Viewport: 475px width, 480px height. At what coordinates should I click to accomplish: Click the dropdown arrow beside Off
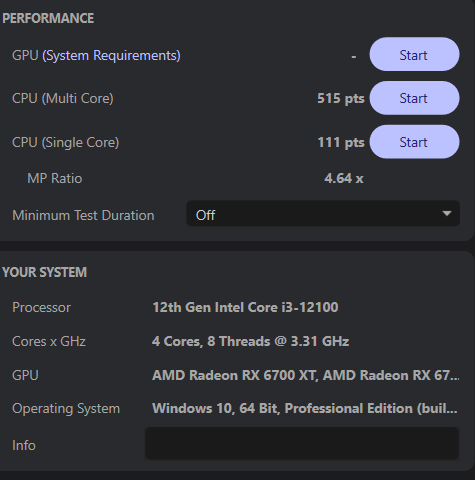(x=446, y=213)
